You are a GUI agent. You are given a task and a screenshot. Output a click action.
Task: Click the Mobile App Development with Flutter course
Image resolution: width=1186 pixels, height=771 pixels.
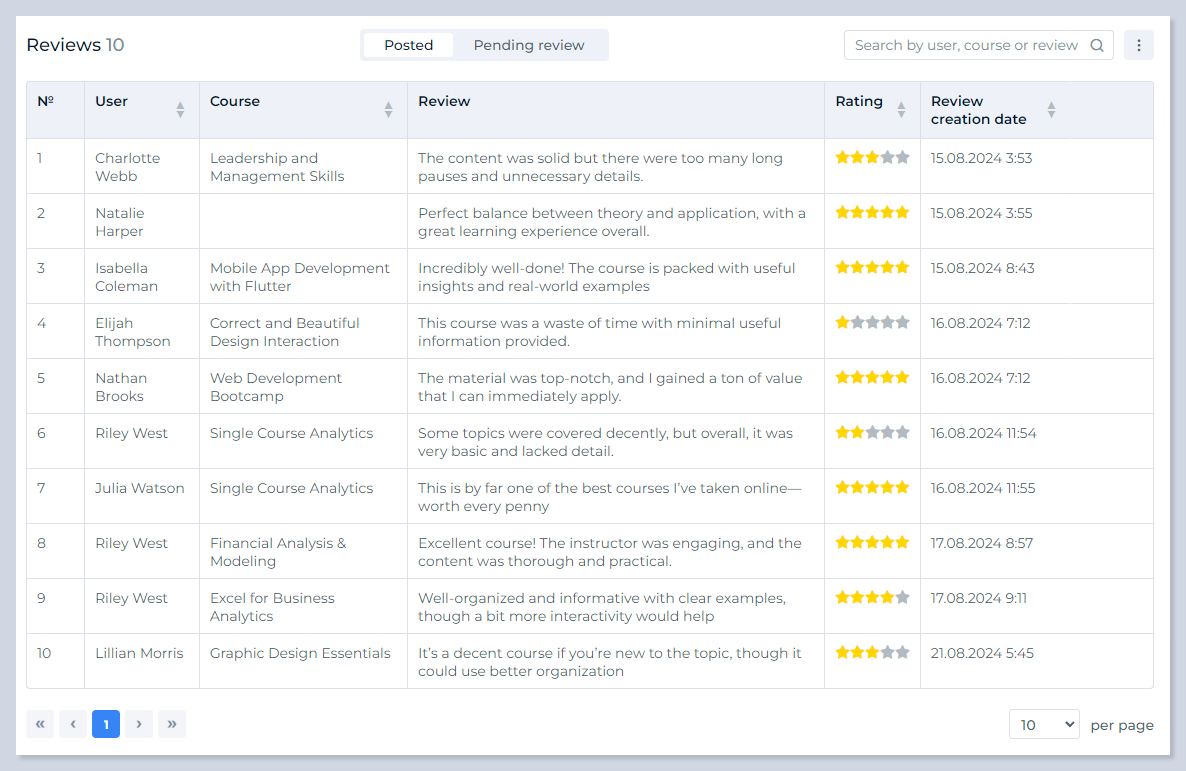299,277
